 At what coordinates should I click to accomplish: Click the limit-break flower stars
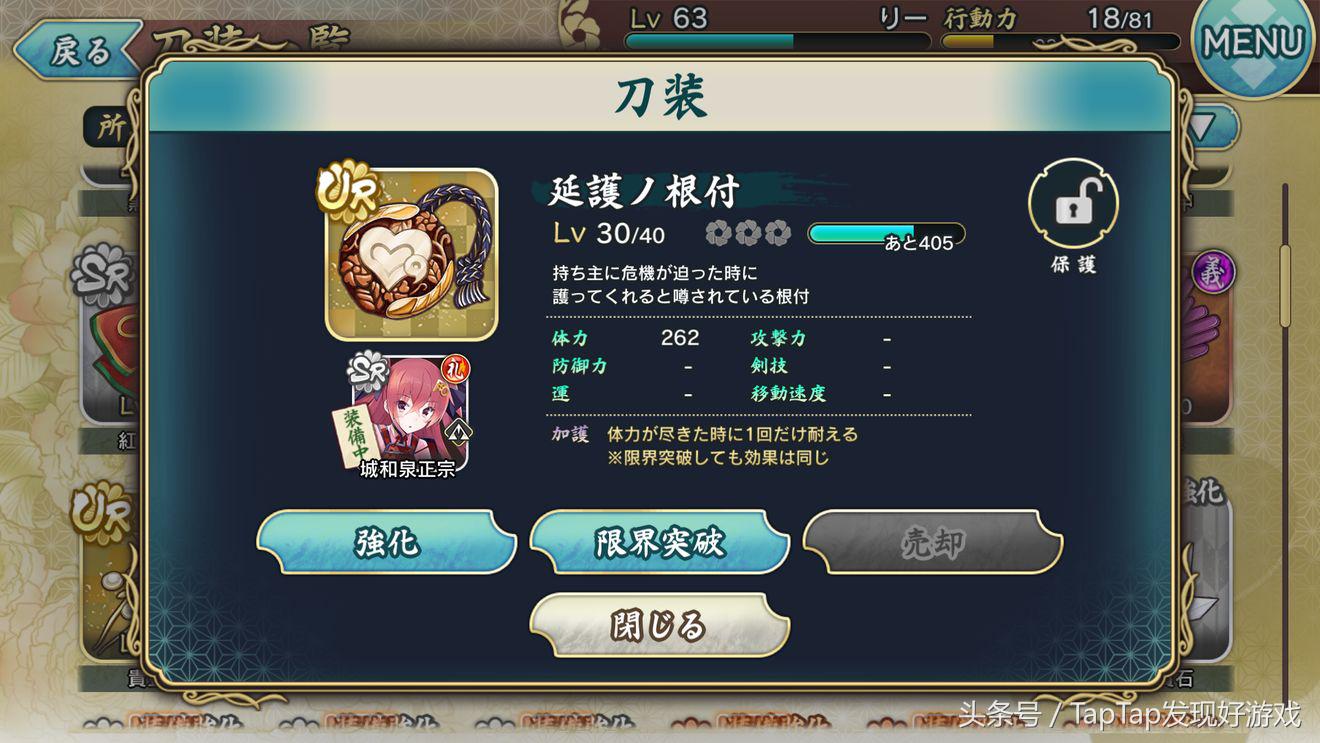(x=748, y=234)
